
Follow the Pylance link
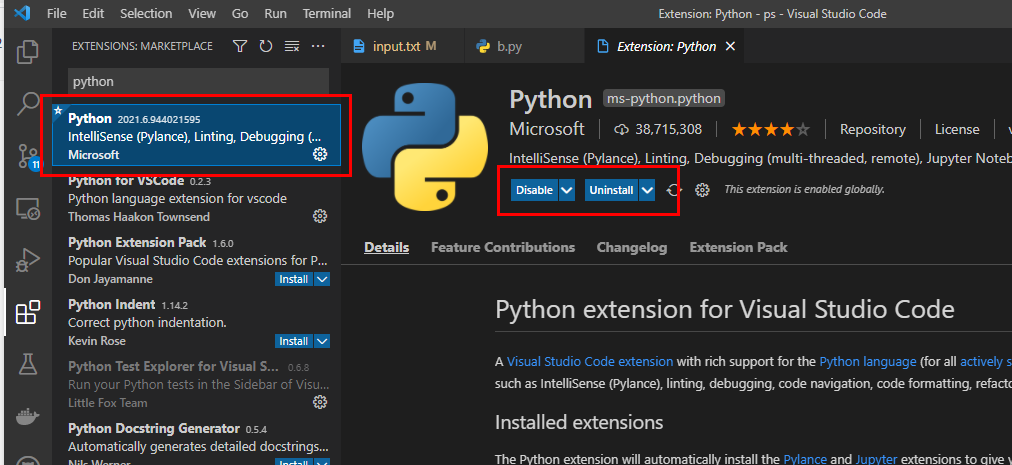pyautogui.click(x=805, y=459)
